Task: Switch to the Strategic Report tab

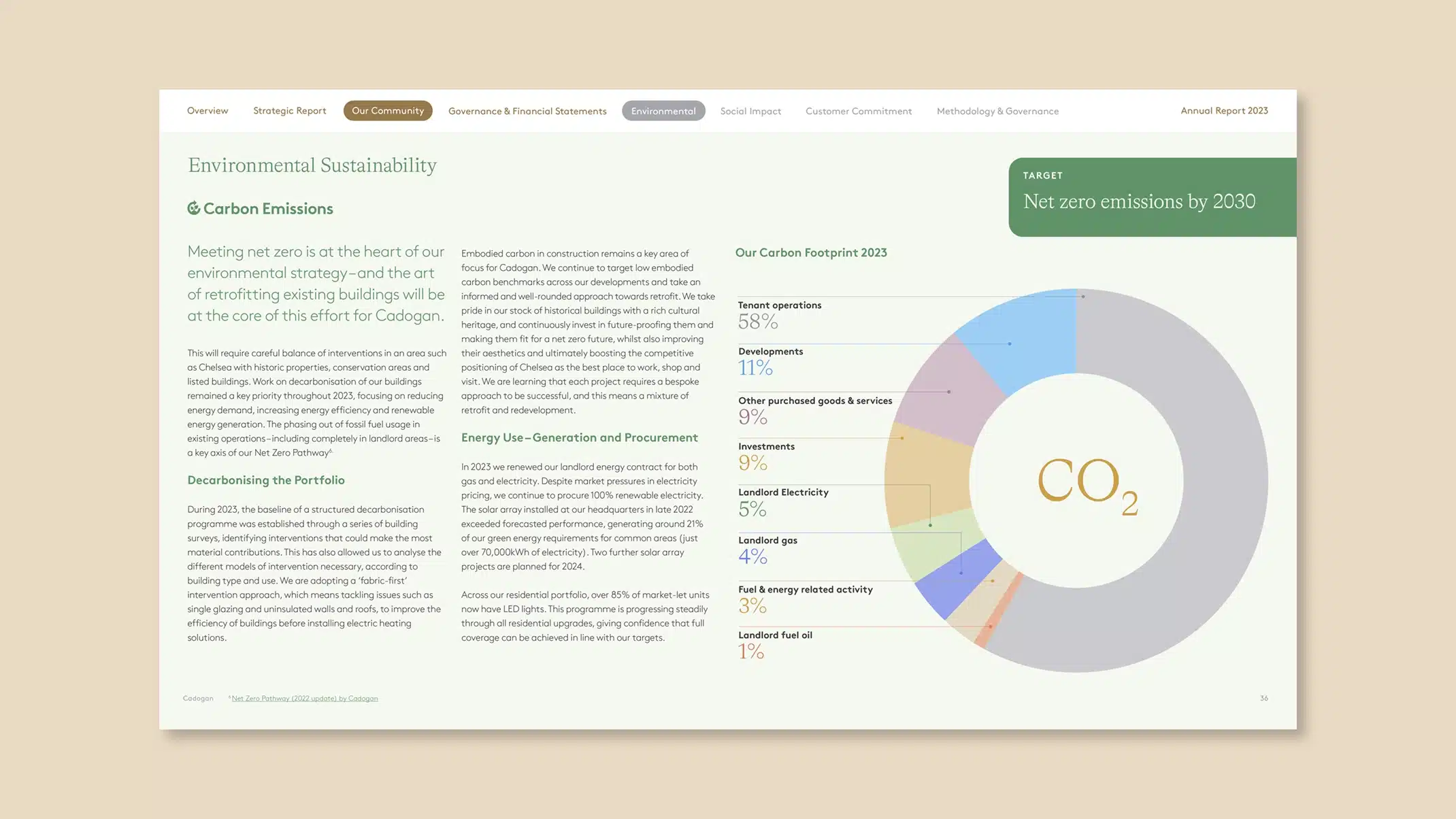Action: pyautogui.click(x=289, y=111)
